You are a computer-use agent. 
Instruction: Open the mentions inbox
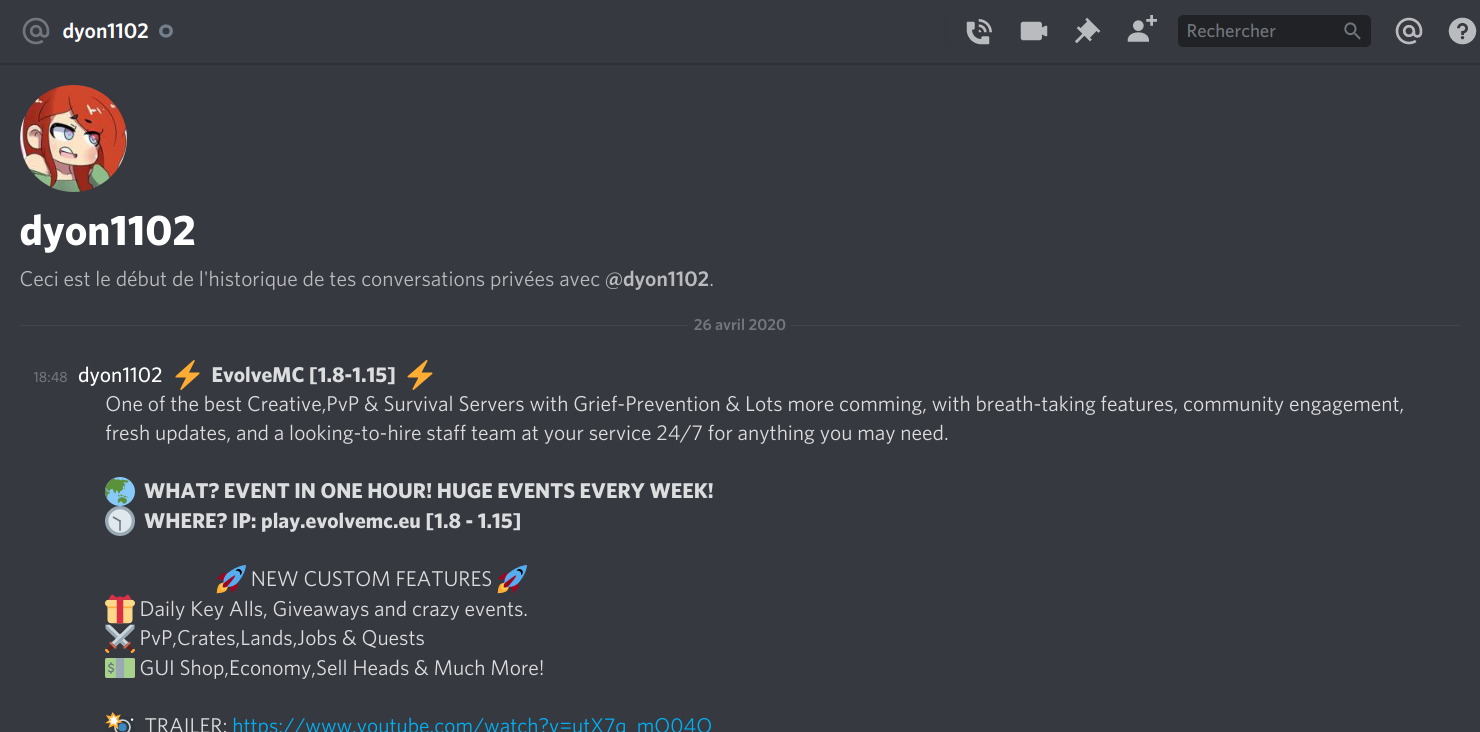[1408, 31]
